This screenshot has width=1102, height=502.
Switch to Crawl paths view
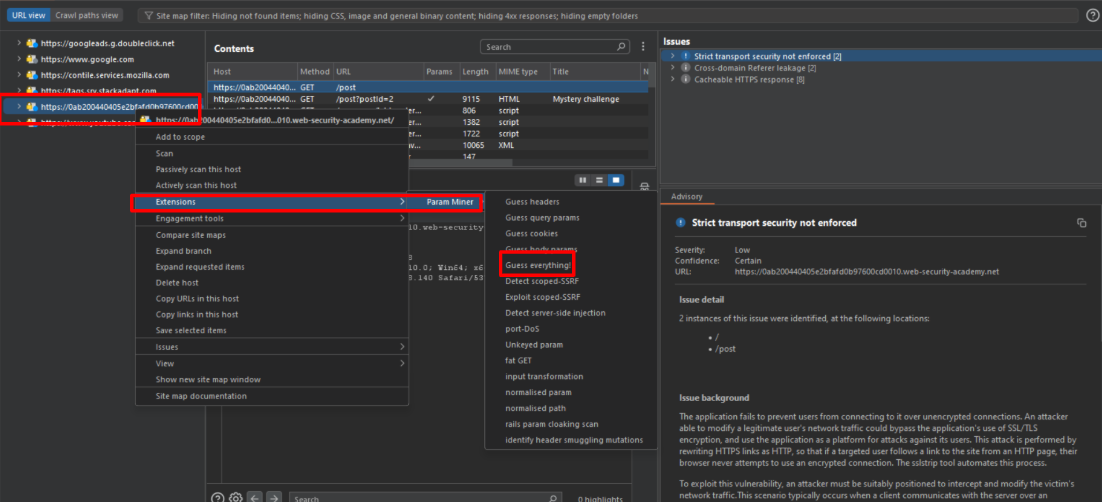[86, 15]
